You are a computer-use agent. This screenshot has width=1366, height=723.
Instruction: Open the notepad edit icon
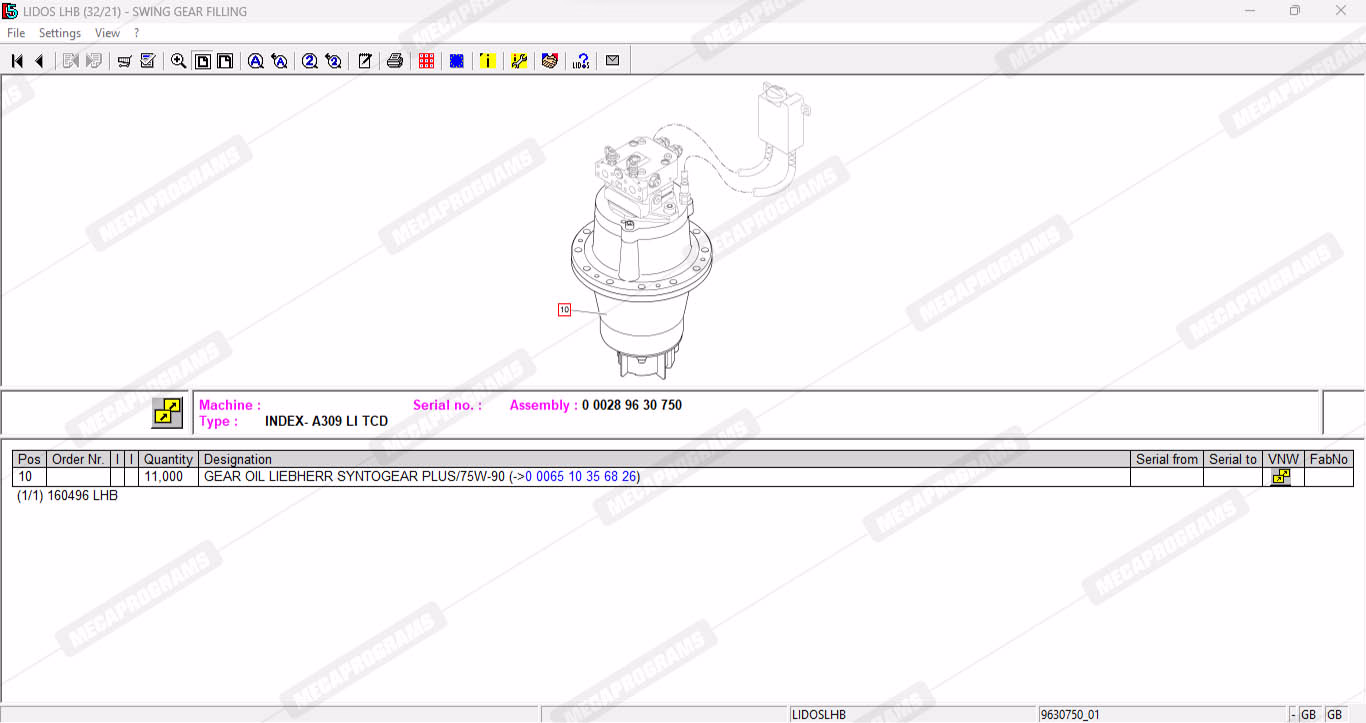365,61
